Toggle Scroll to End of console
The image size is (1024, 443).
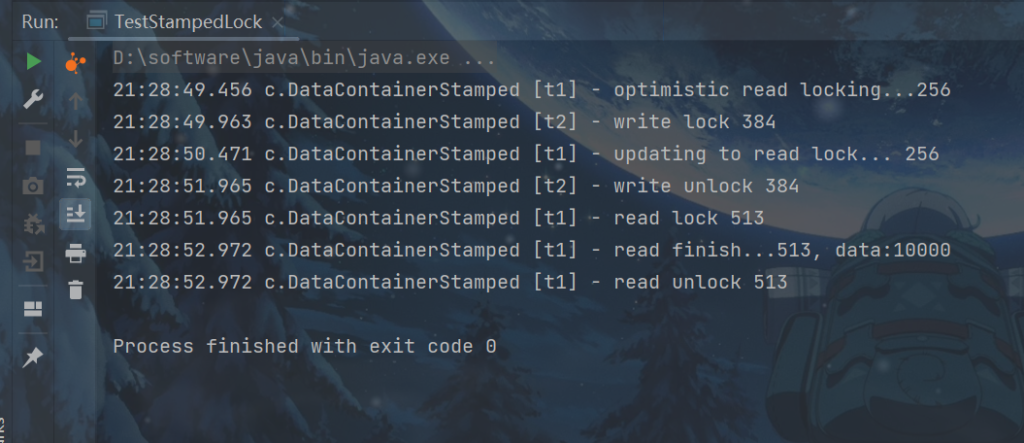click(x=75, y=214)
